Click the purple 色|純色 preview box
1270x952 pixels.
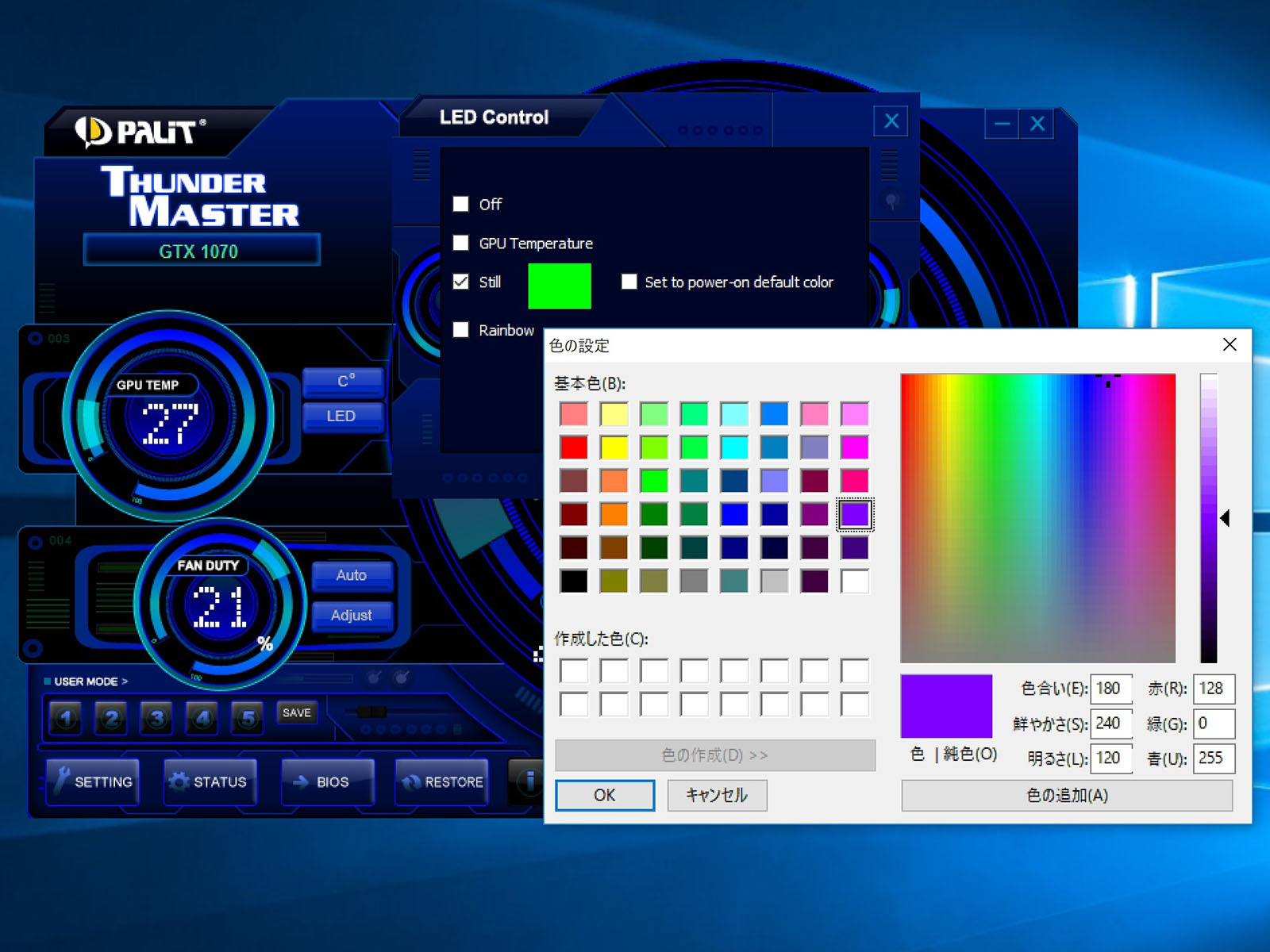[x=946, y=706]
